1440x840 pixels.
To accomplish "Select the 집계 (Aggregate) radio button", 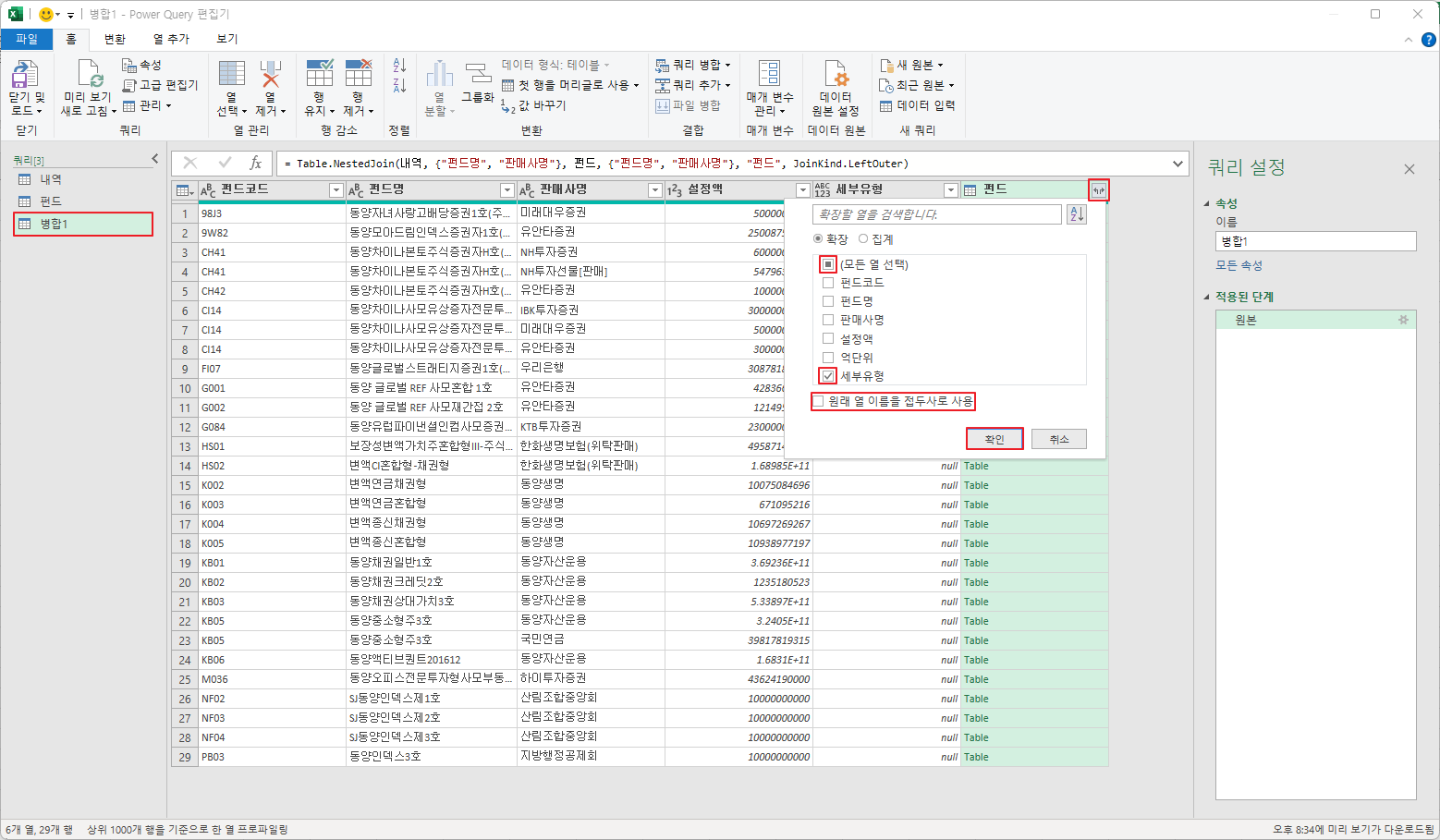I will pyautogui.click(x=863, y=238).
